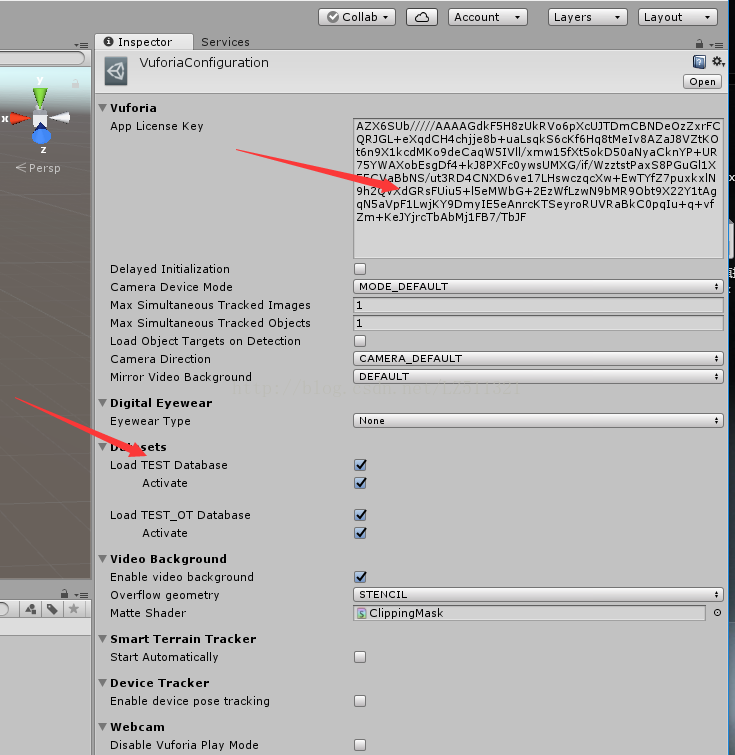Image resolution: width=735 pixels, height=755 pixels.
Task: Click inside the App License Key text area
Action: [x=538, y=188]
